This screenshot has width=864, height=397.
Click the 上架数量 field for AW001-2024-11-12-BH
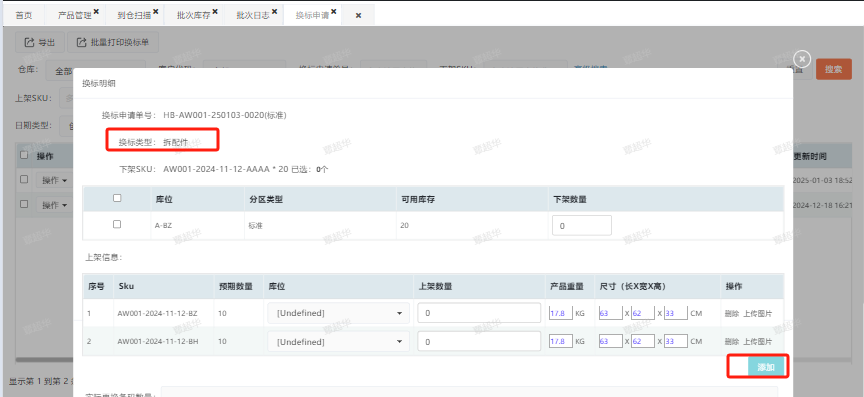coord(479,342)
